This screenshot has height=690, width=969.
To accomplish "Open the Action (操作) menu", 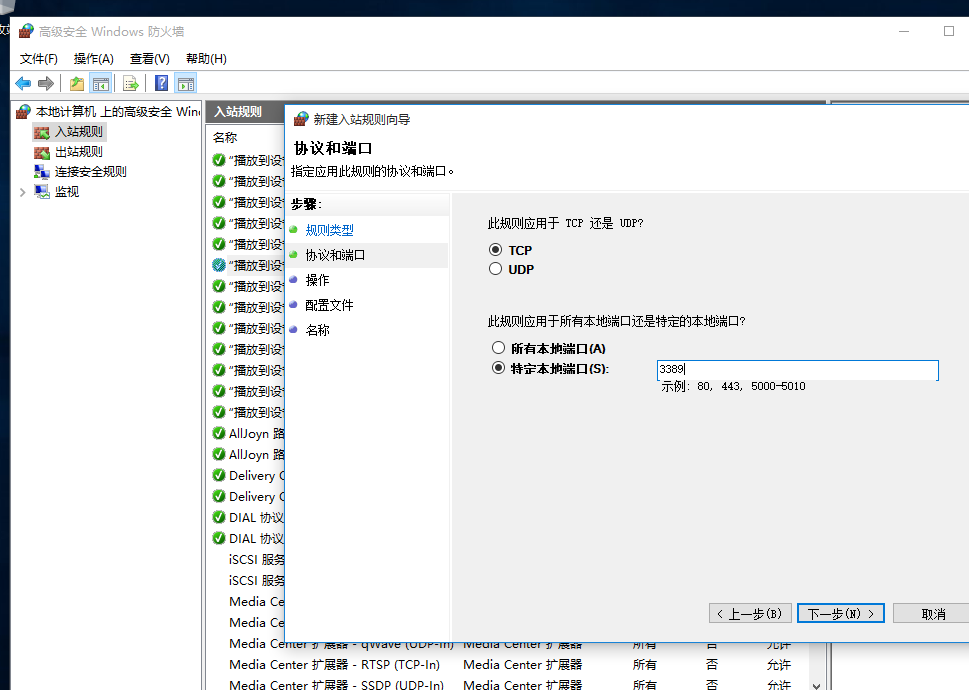I will pyautogui.click(x=93, y=59).
